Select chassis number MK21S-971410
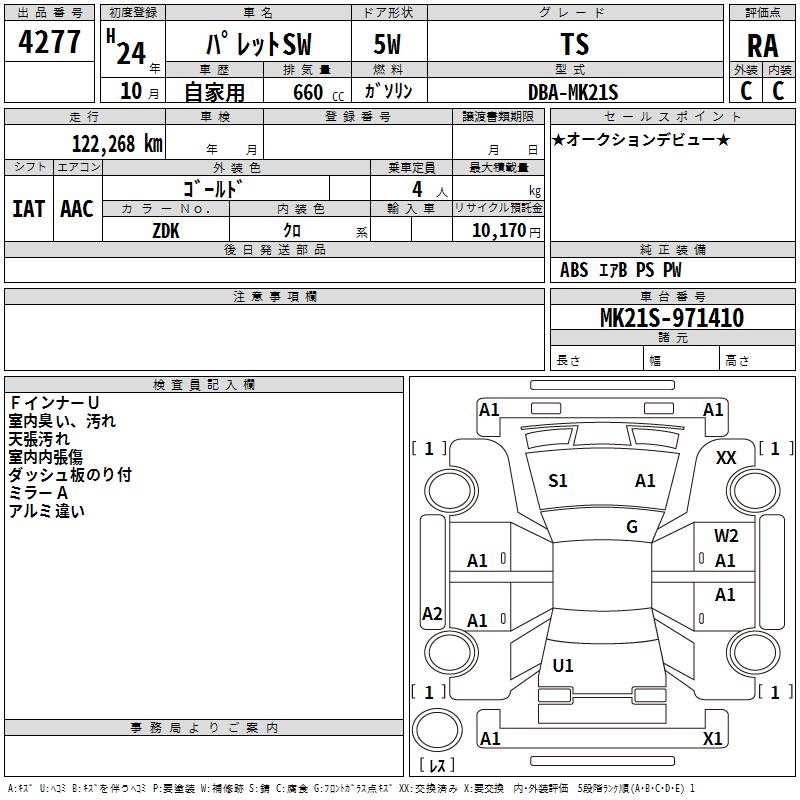 pyautogui.click(x=672, y=318)
